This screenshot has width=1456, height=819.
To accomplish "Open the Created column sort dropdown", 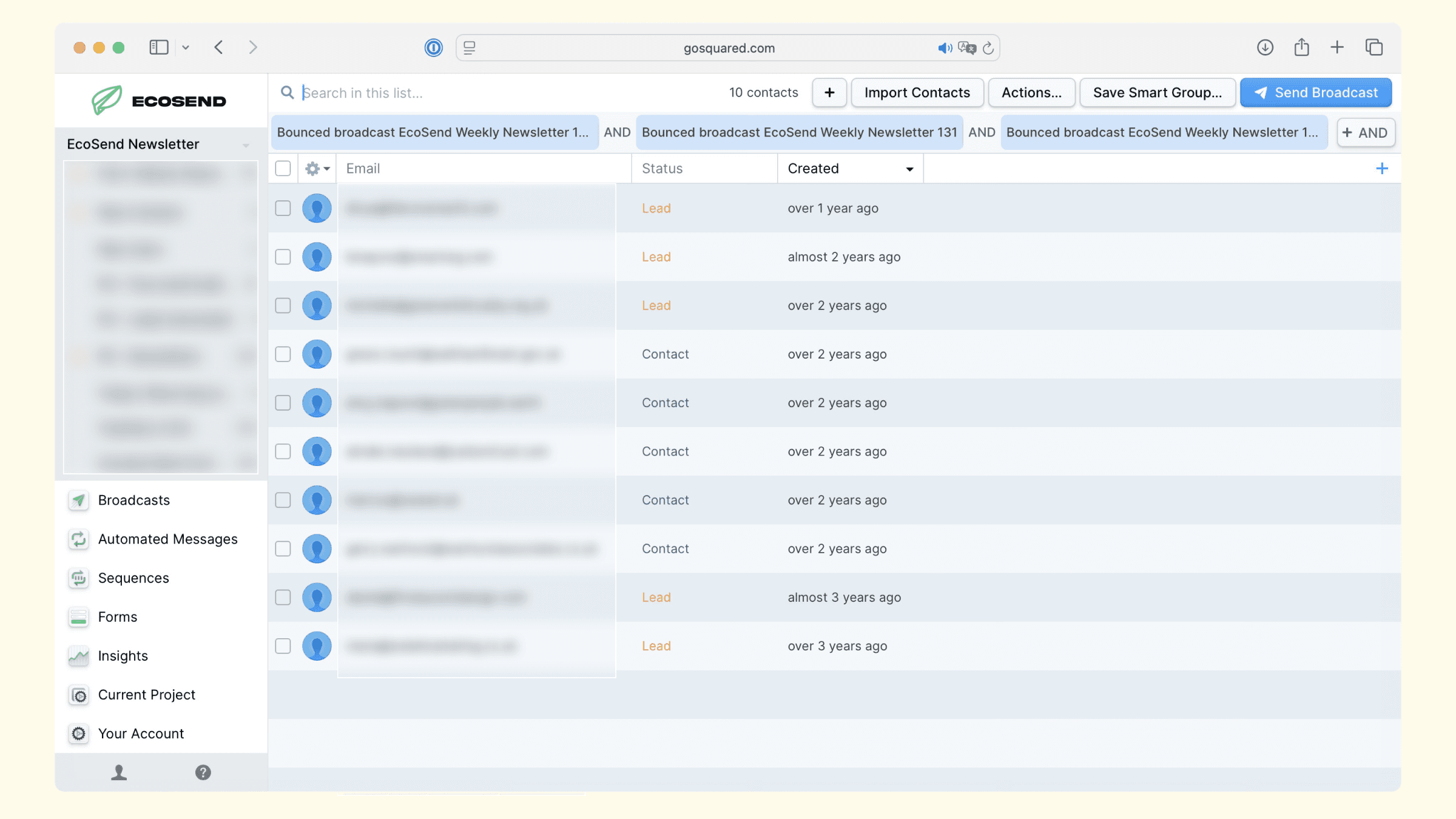I will pyautogui.click(x=909, y=169).
